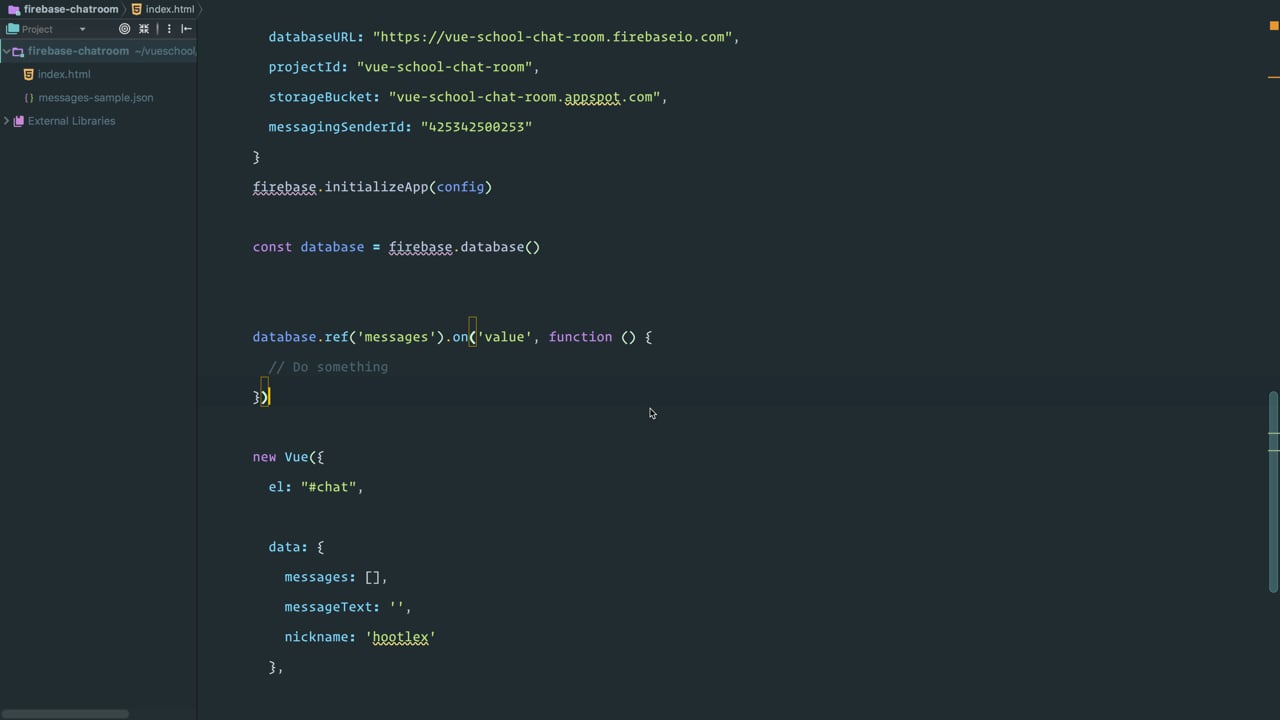This screenshot has height=720, width=1280.
Task: Click the orange warning indicator atop the gutter
Action: click(x=1274, y=27)
